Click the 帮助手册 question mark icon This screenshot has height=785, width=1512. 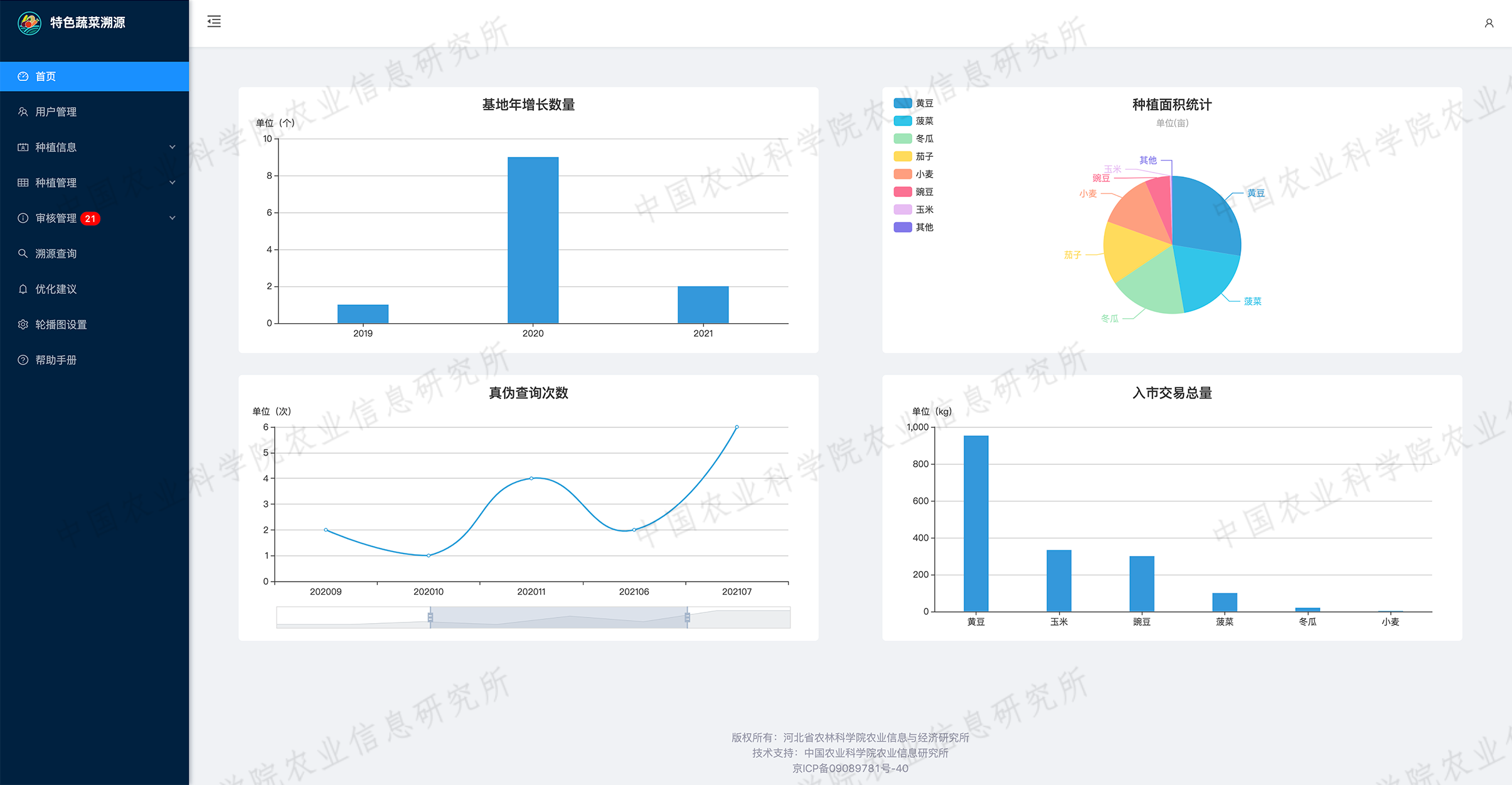pyautogui.click(x=23, y=360)
